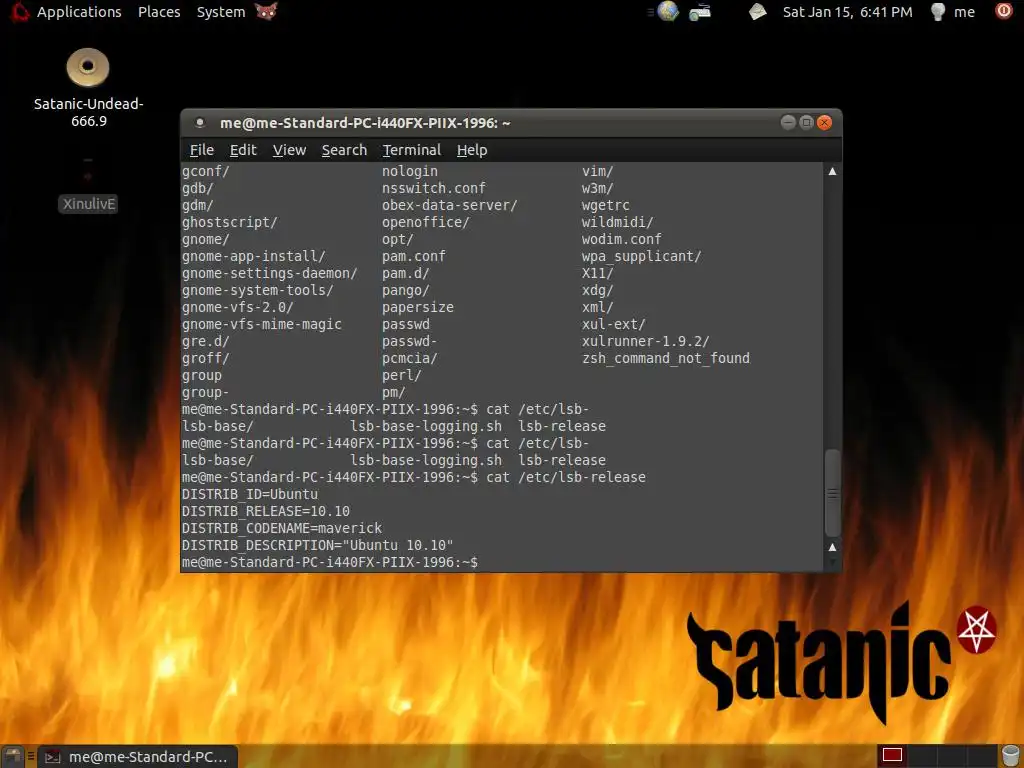Select the XinulivE desktop item
Image resolution: width=1024 pixels, height=768 pixels.
88,204
